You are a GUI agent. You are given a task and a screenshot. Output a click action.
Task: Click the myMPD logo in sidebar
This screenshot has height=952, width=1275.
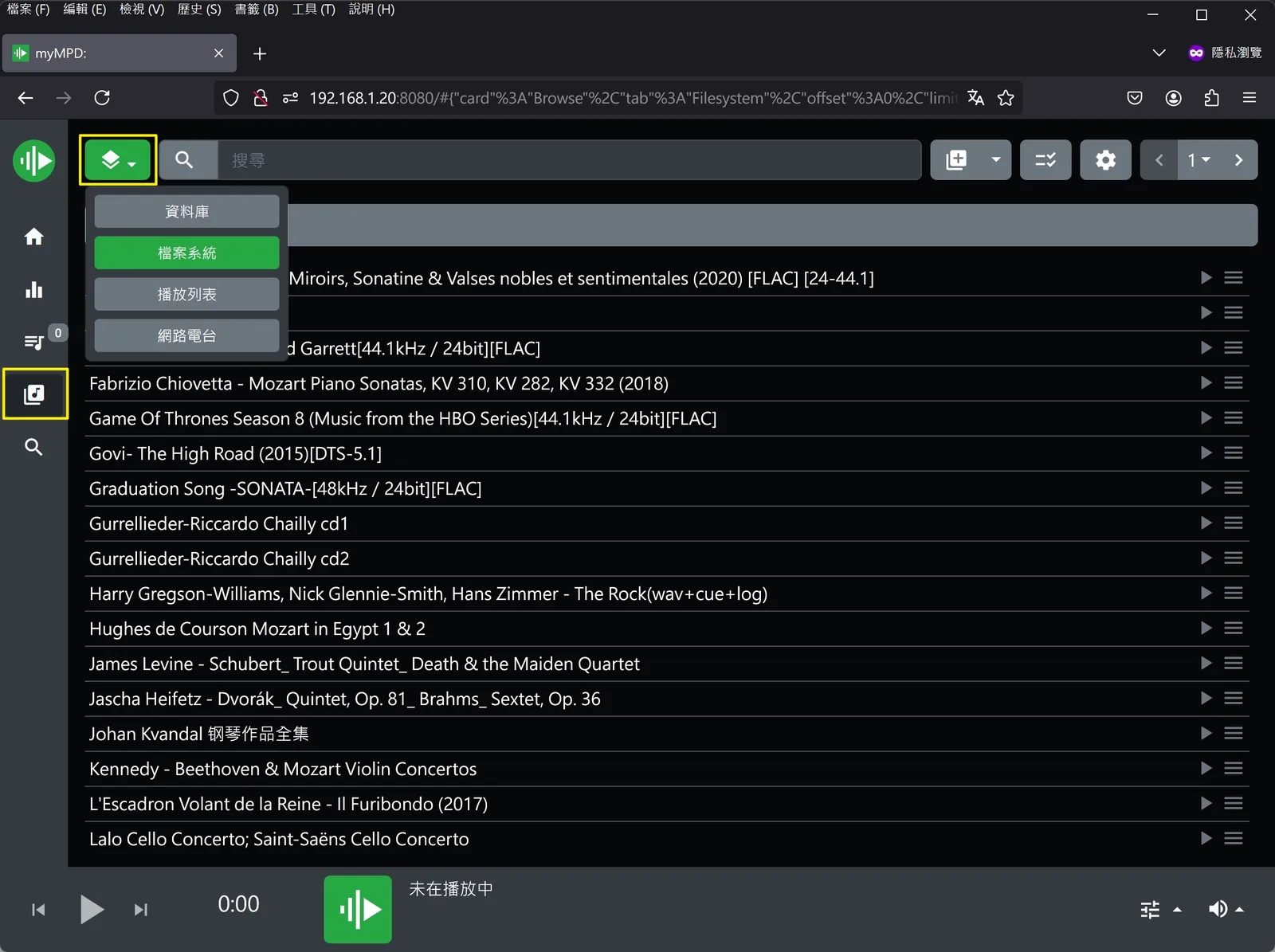[33, 161]
